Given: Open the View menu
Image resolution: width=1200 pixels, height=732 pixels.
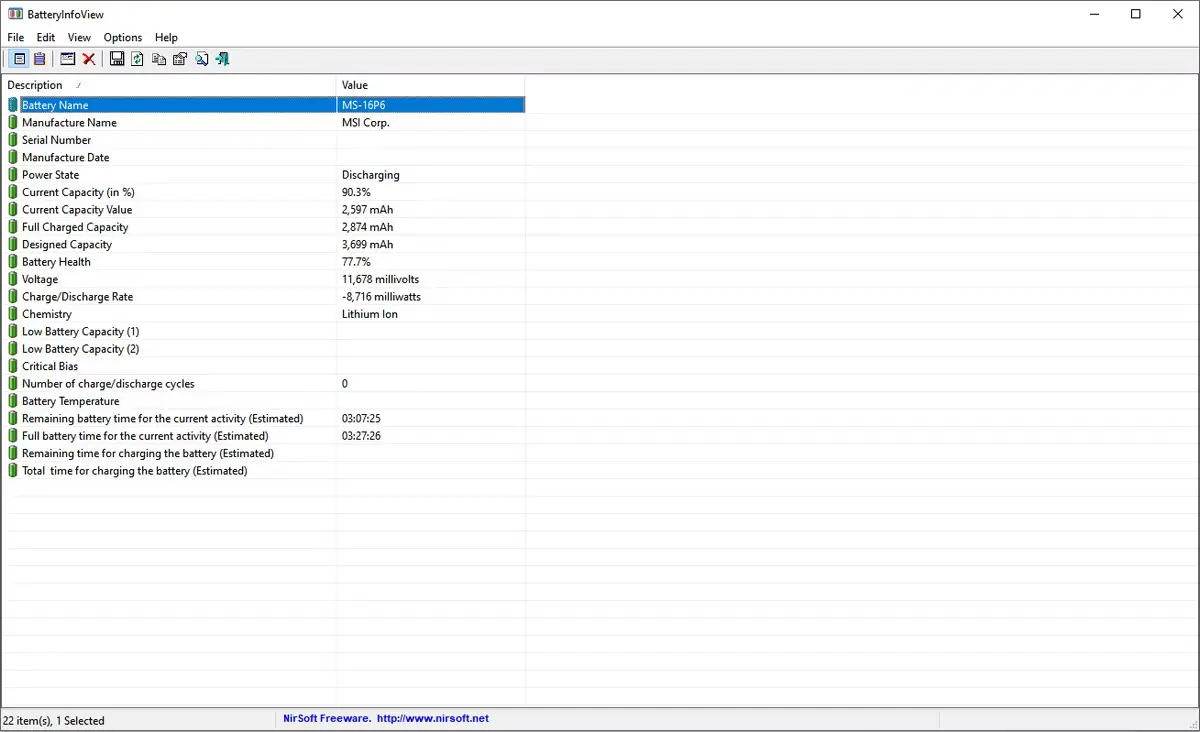Looking at the screenshot, I should click(x=79, y=38).
